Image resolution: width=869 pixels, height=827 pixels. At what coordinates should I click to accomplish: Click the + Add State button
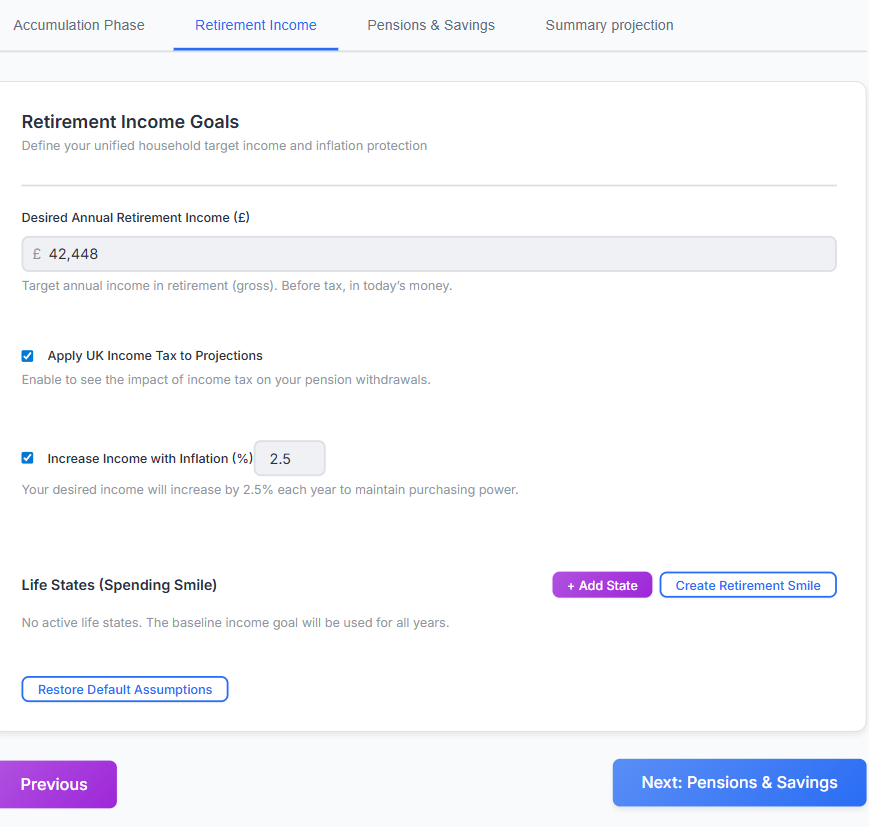point(602,585)
